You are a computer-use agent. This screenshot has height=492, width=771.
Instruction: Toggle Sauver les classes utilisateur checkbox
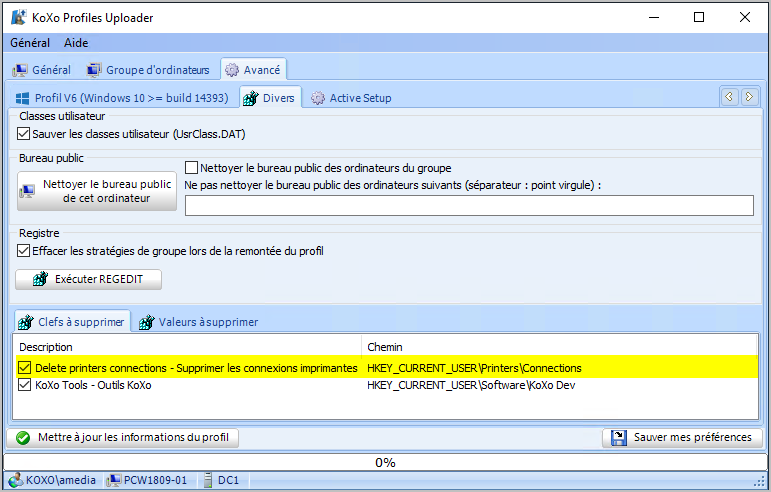[24, 134]
